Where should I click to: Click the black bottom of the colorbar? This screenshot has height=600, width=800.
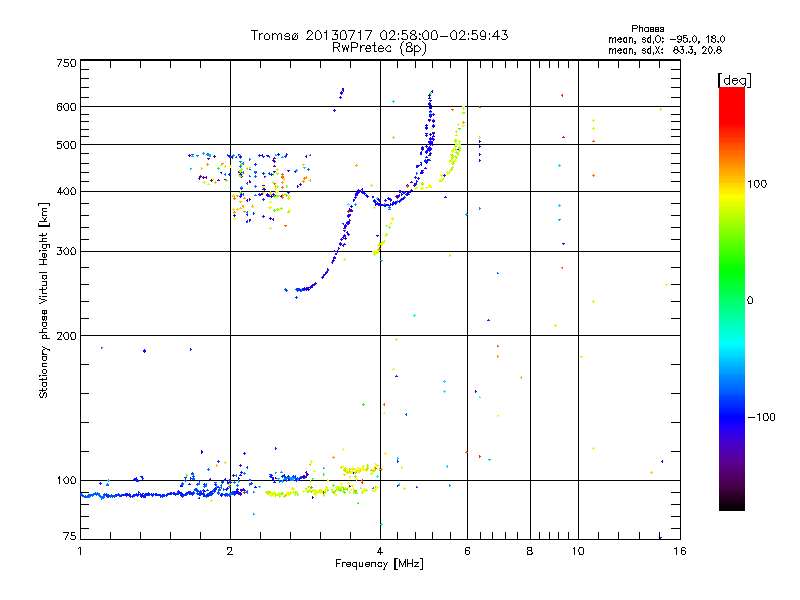732,503
